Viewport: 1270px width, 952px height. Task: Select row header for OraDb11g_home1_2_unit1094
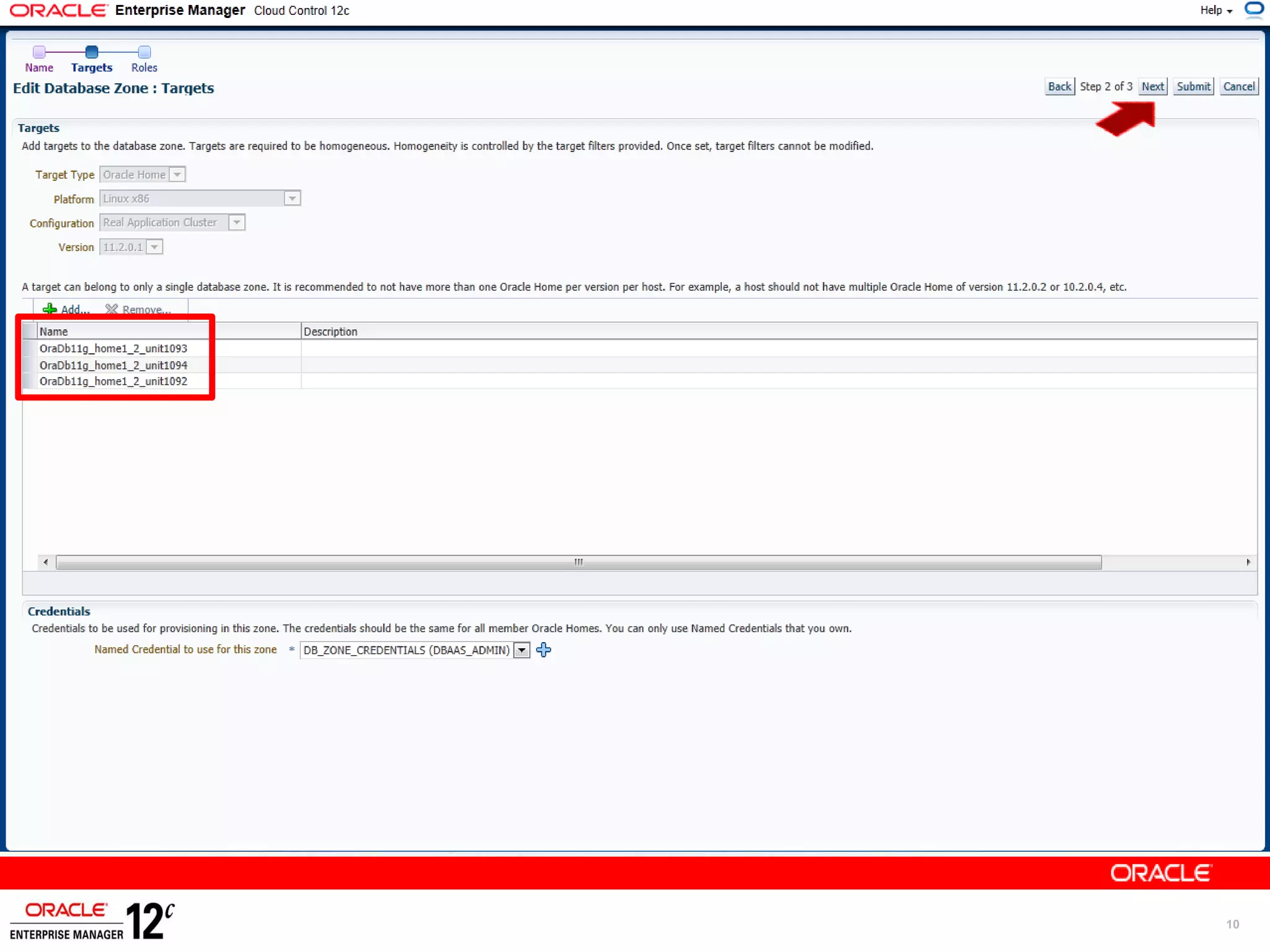(x=30, y=365)
